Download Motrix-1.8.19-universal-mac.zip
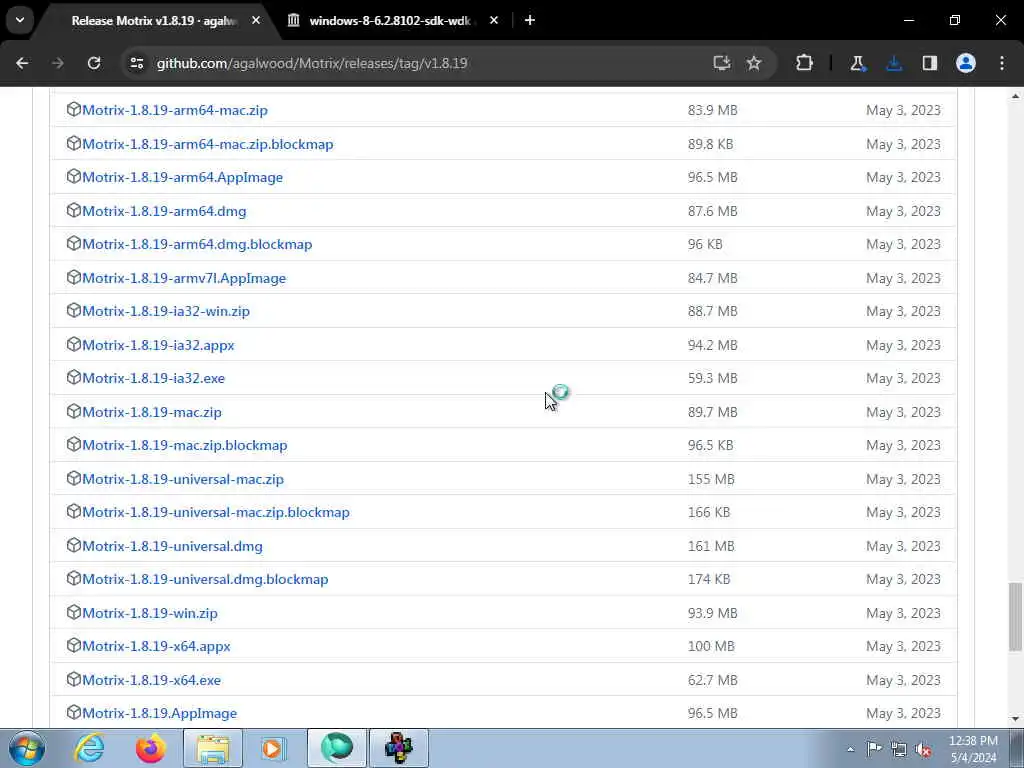 [x=183, y=479]
